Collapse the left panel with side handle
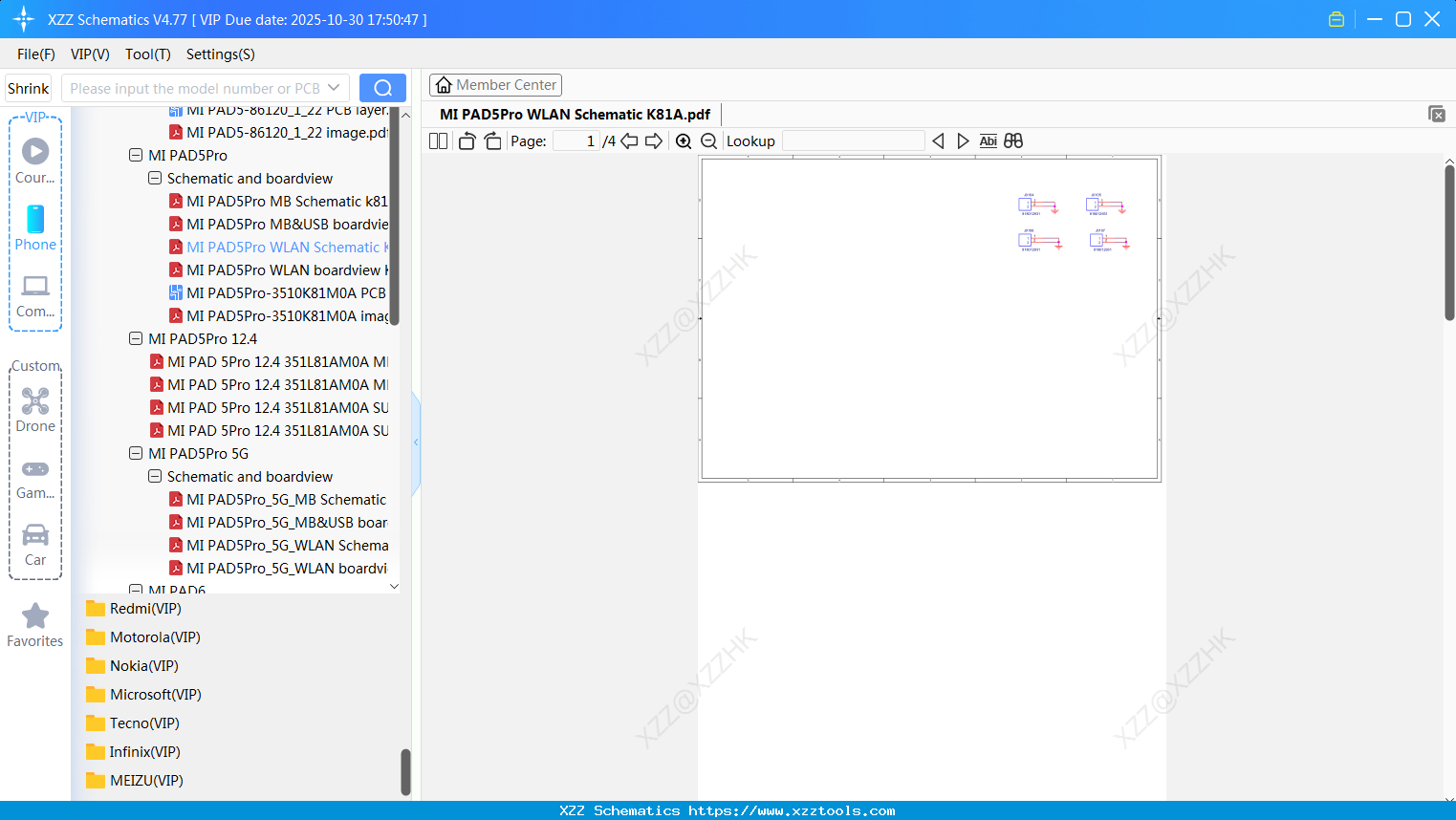1456x820 pixels. click(416, 442)
